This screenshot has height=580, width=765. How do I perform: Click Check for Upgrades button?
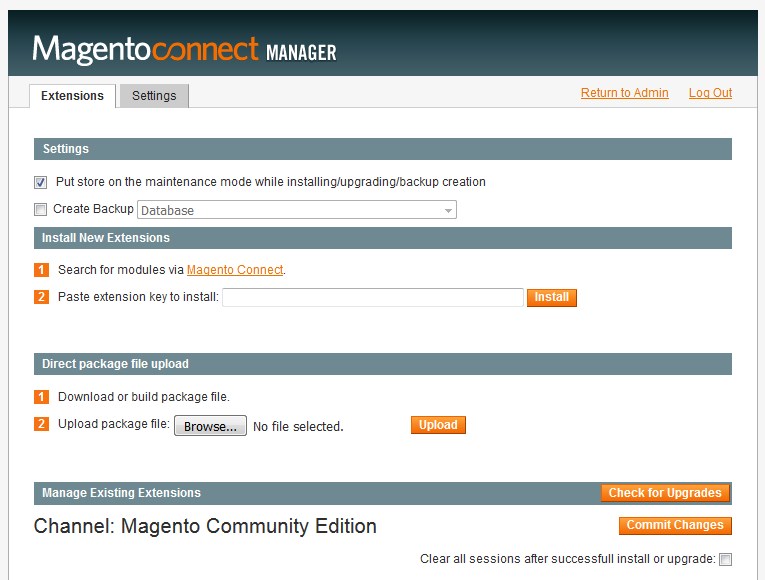(x=665, y=493)
